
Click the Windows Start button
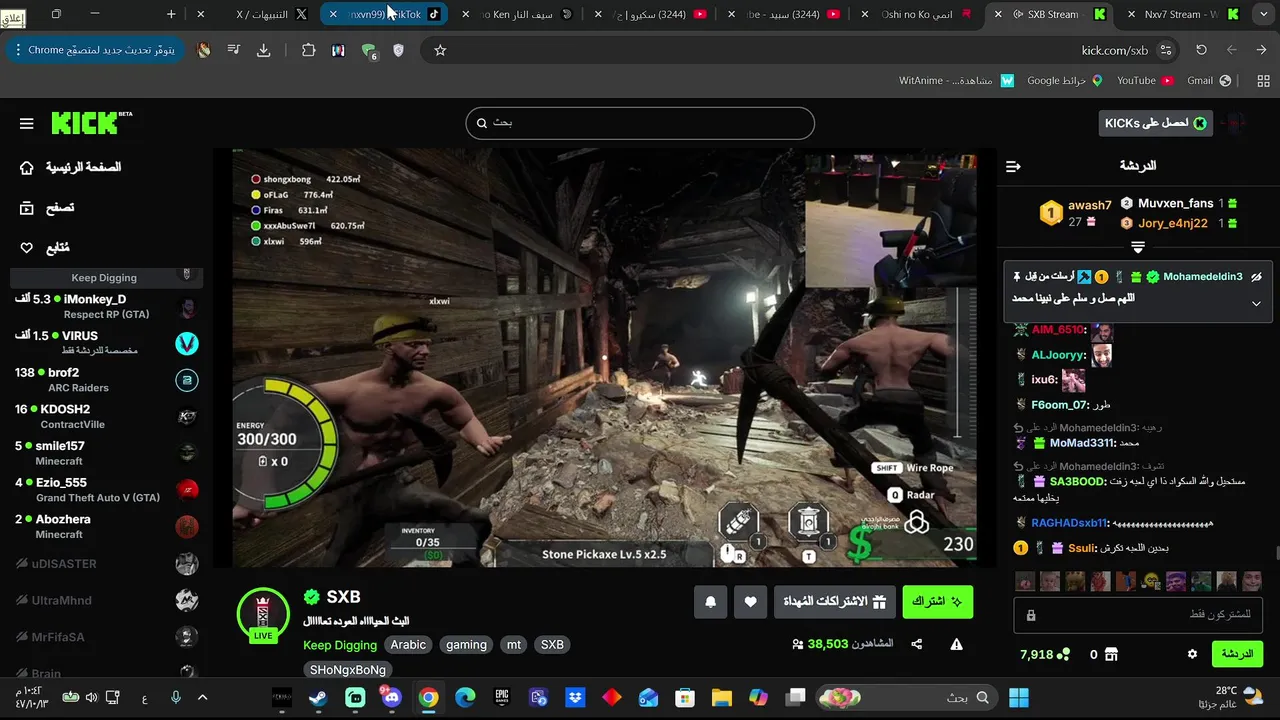[1019, 698]
